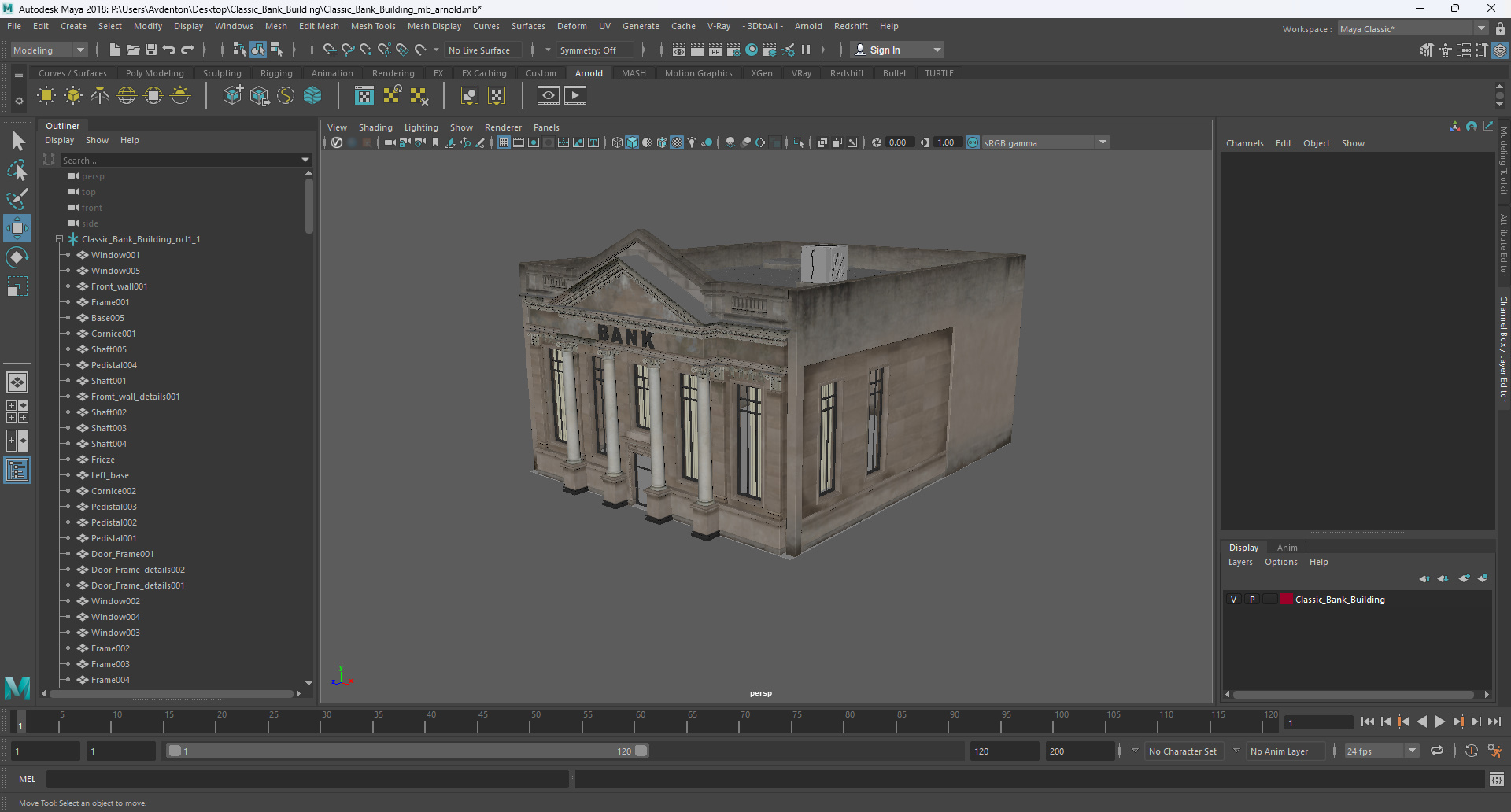
Task: Activate the Lasso select tool
Action: pos(17,170)
